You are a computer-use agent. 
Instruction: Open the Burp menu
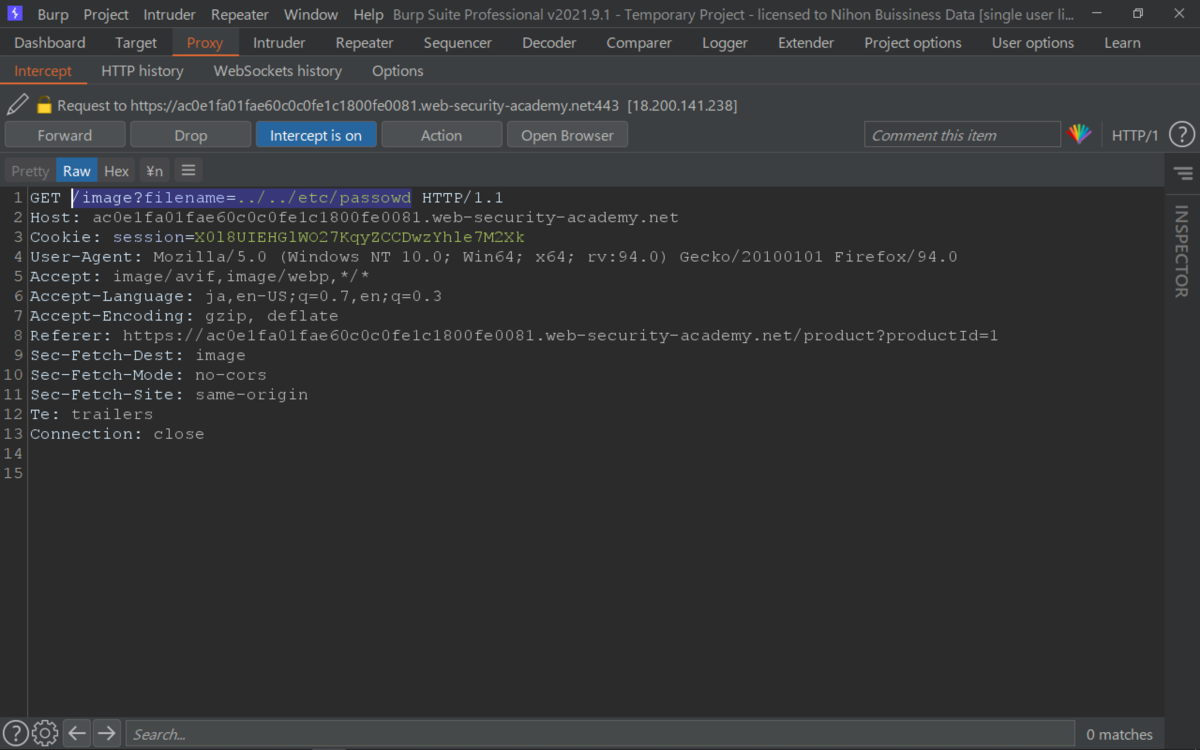click(x=53, y=15)
